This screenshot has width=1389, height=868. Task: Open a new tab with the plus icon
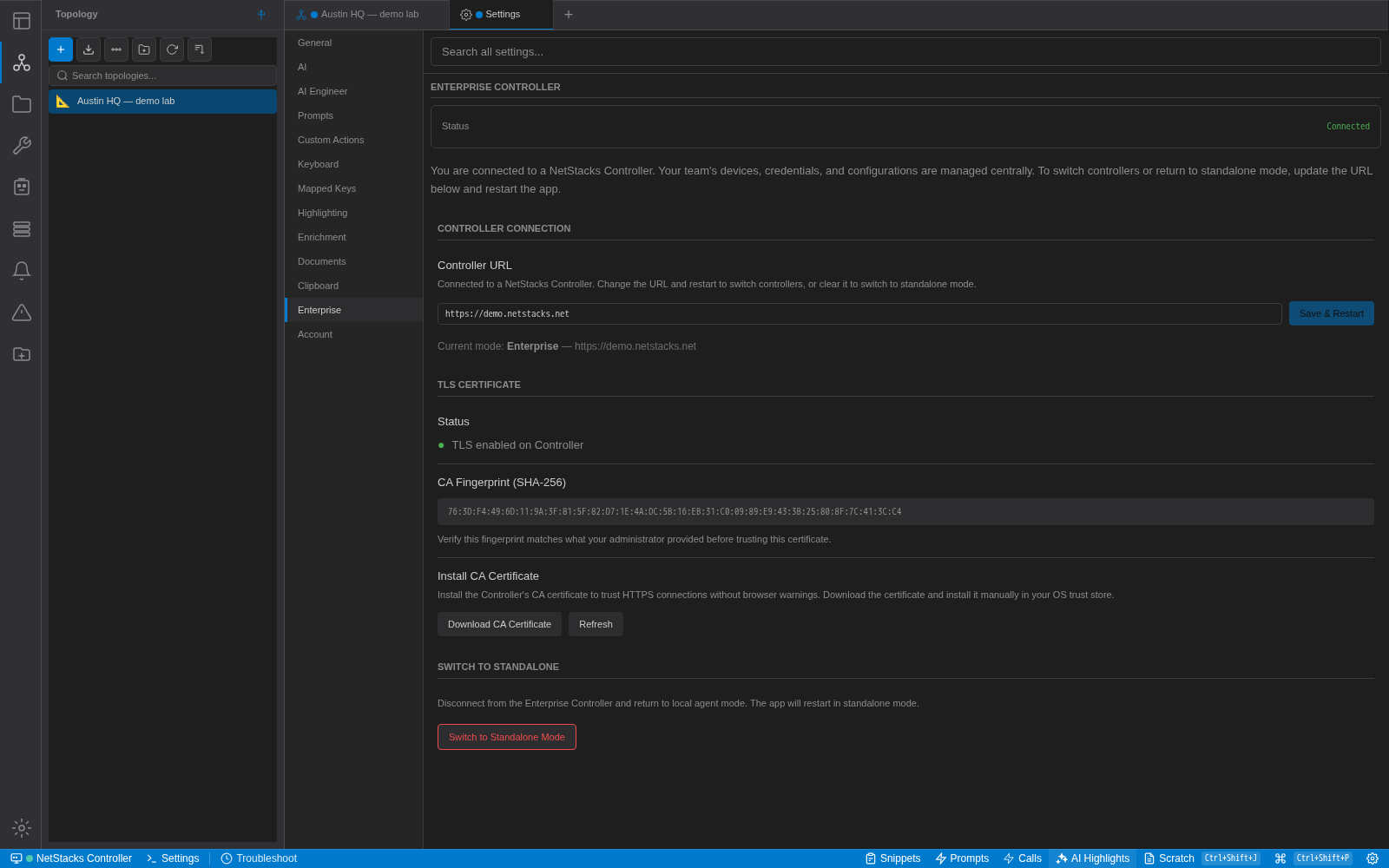(569, 14)
